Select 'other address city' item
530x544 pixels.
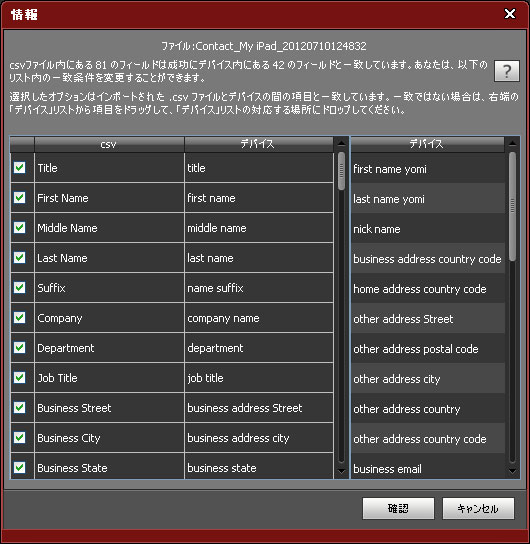pos(428,379)
